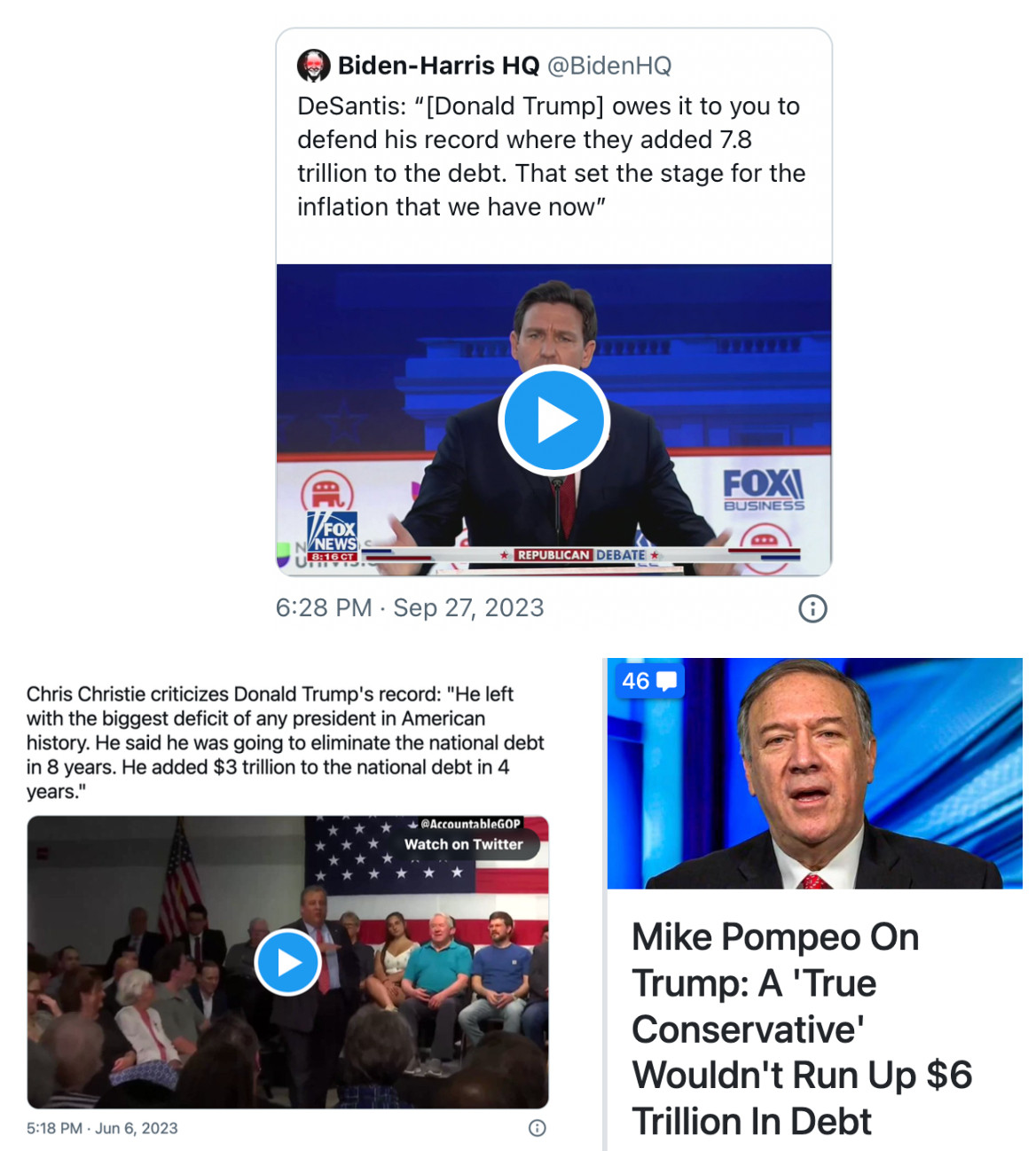Open the Biden-Harris HQ profile avatar
The height and width of the screenshot is (1151, 1036).
[313, 66]
